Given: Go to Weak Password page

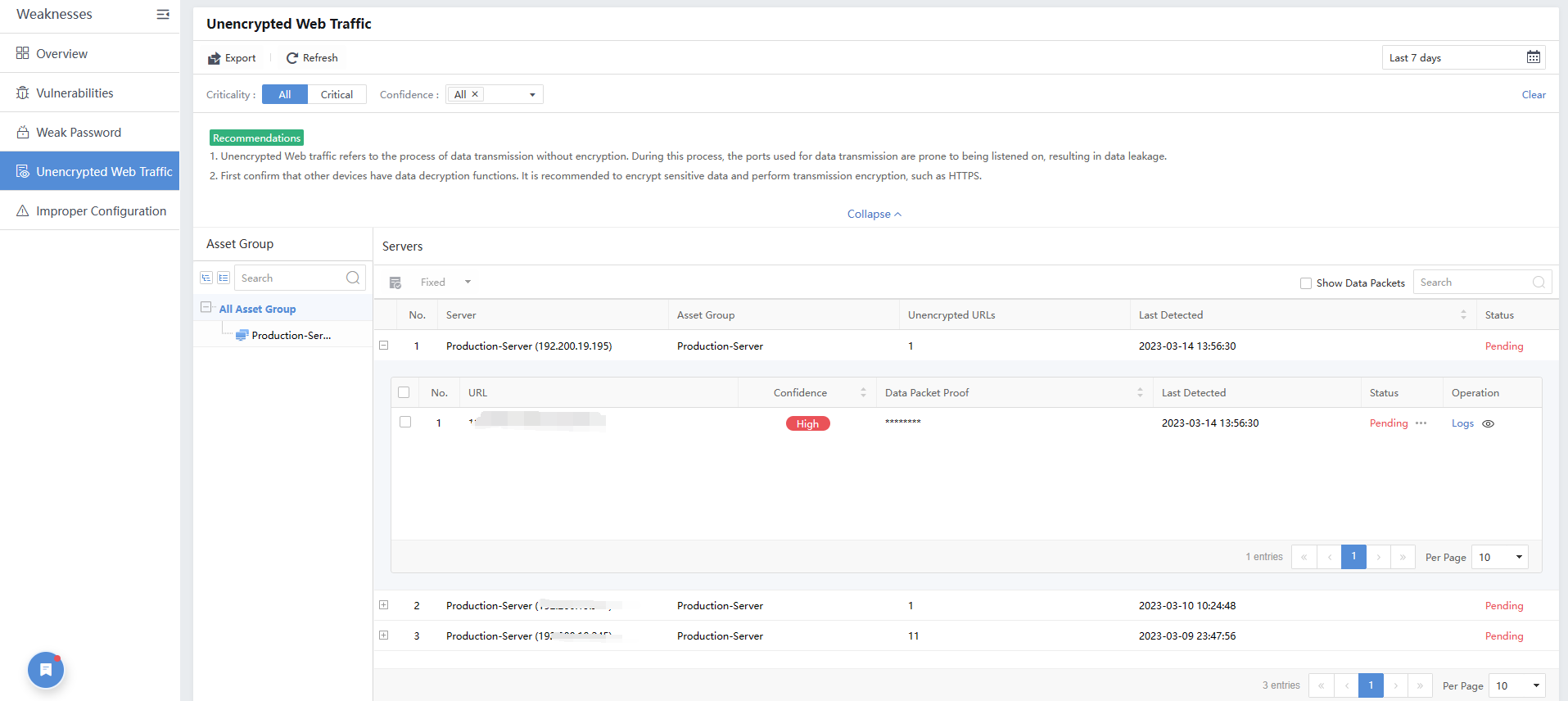Looking at the screenshot, I should click(79, 133).
